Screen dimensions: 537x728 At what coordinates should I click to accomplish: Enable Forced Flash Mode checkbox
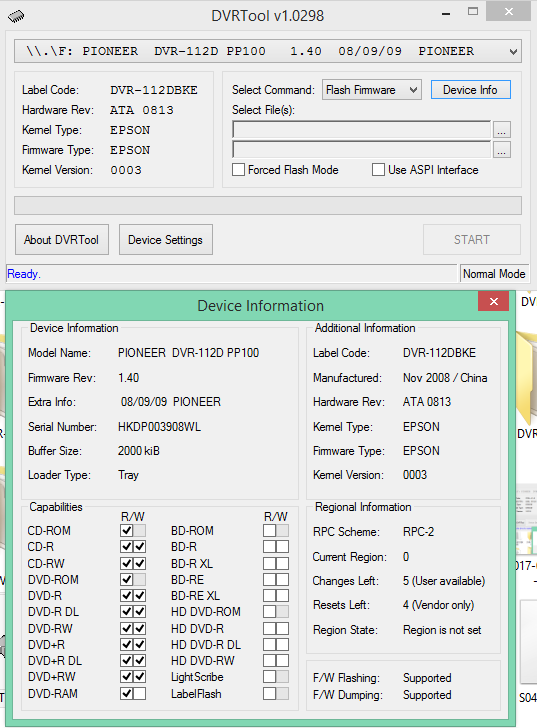pyautogui.click(x=239, y=170)
